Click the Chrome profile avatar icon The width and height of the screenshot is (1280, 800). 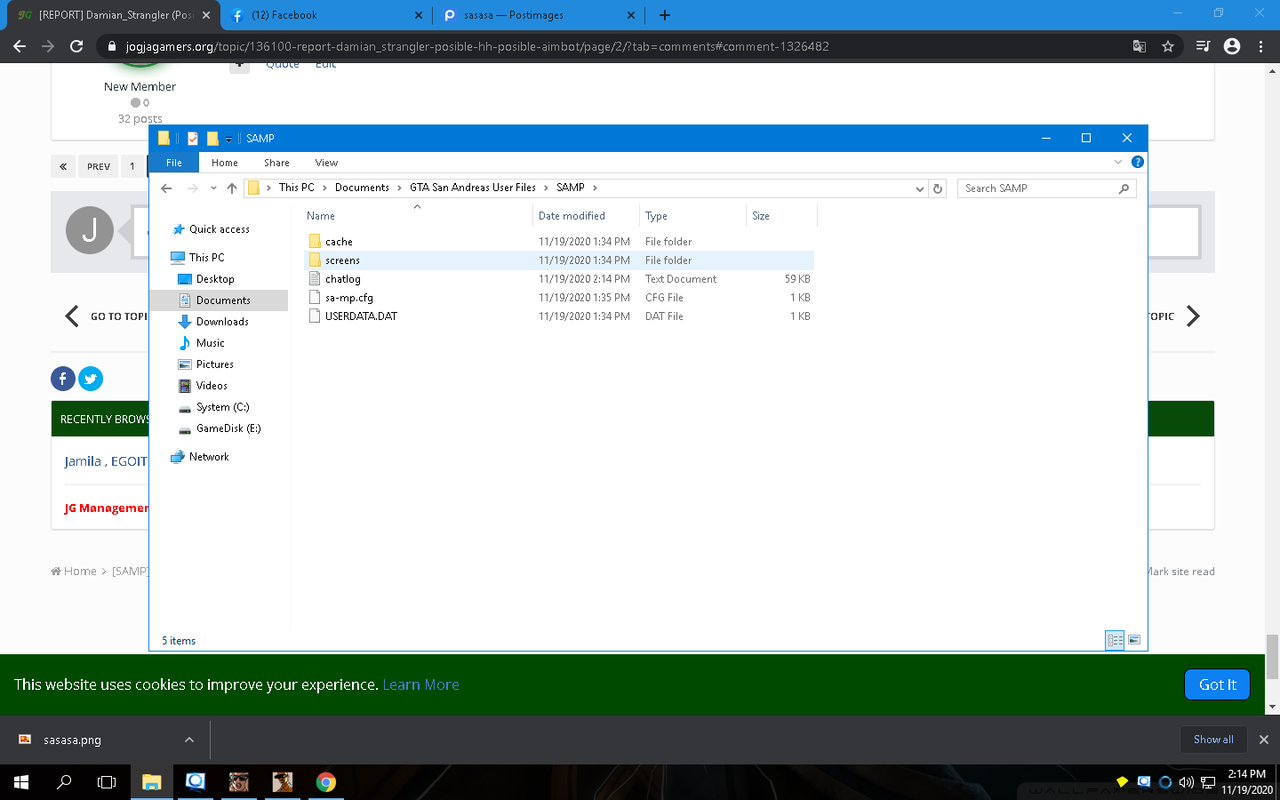(1232, 46)
